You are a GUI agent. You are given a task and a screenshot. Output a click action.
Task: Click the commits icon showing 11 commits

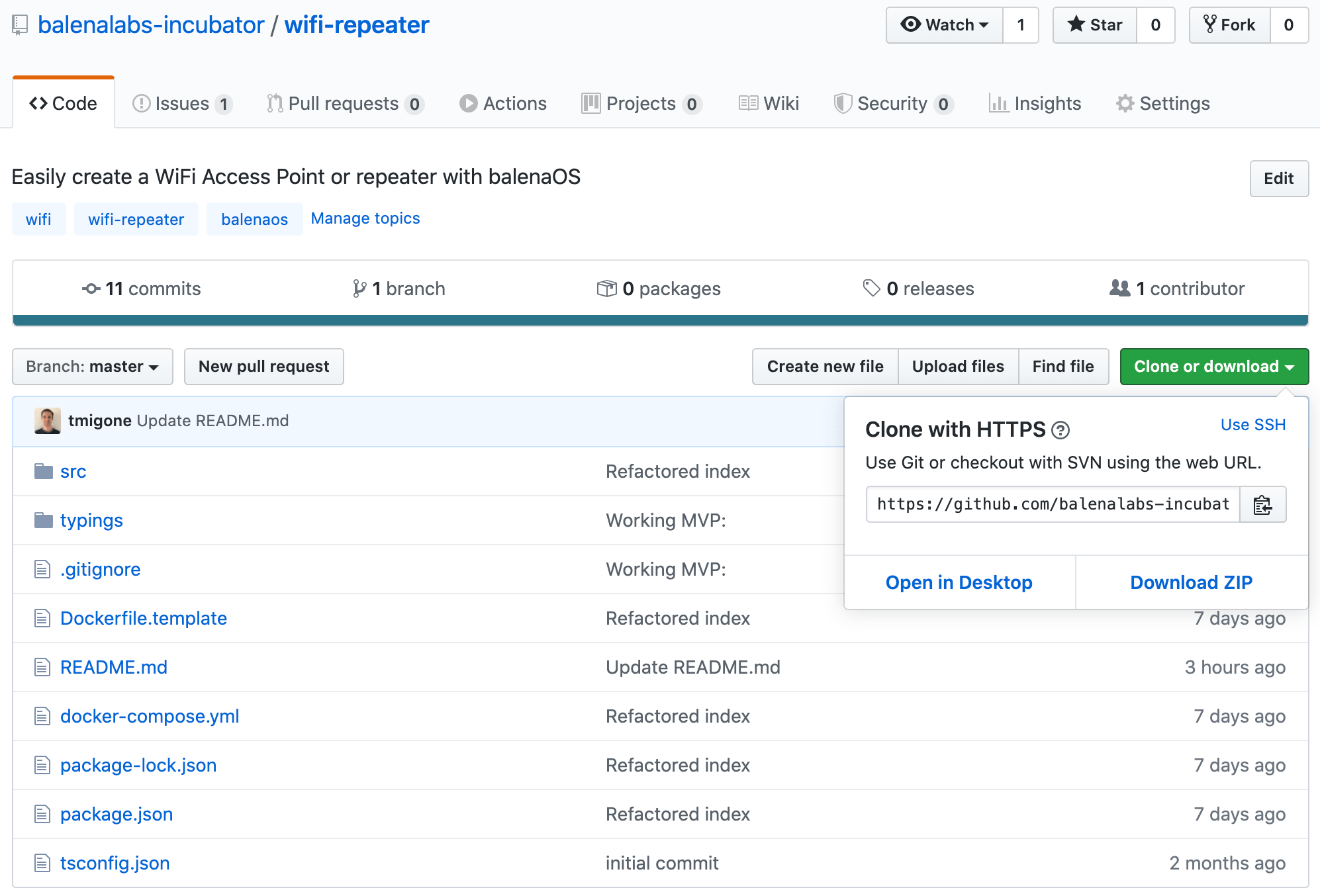click(x=91, y=288)
